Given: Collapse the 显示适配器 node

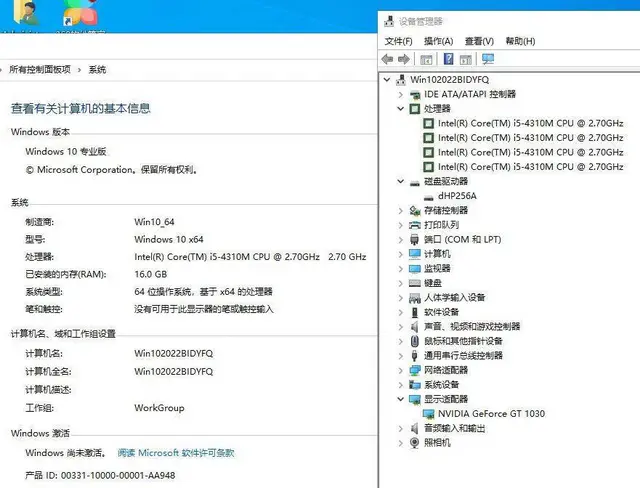Looking at the screenshot, I should click(401, 399).
